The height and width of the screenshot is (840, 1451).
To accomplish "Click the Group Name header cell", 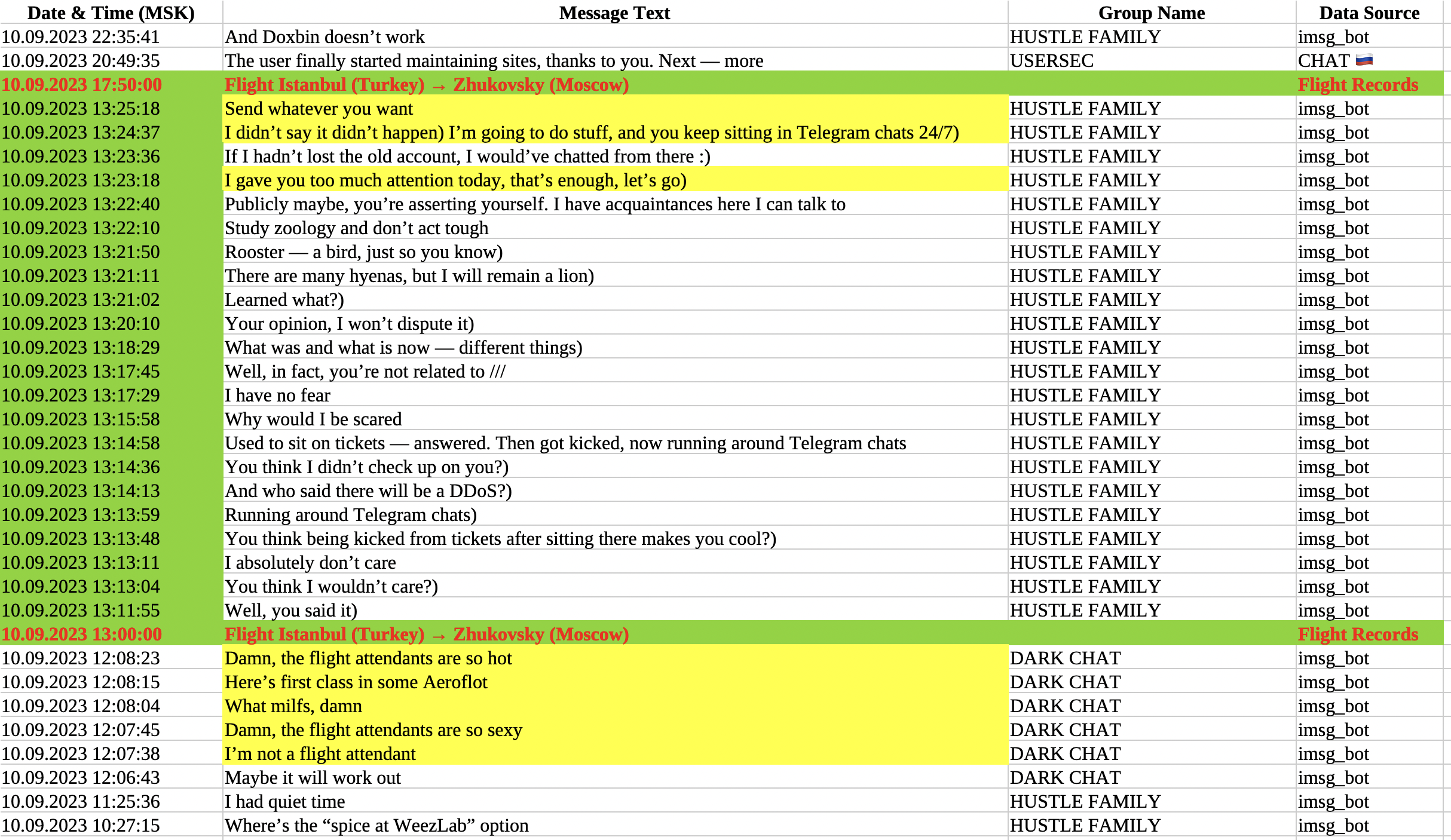I will (1151, 13).
